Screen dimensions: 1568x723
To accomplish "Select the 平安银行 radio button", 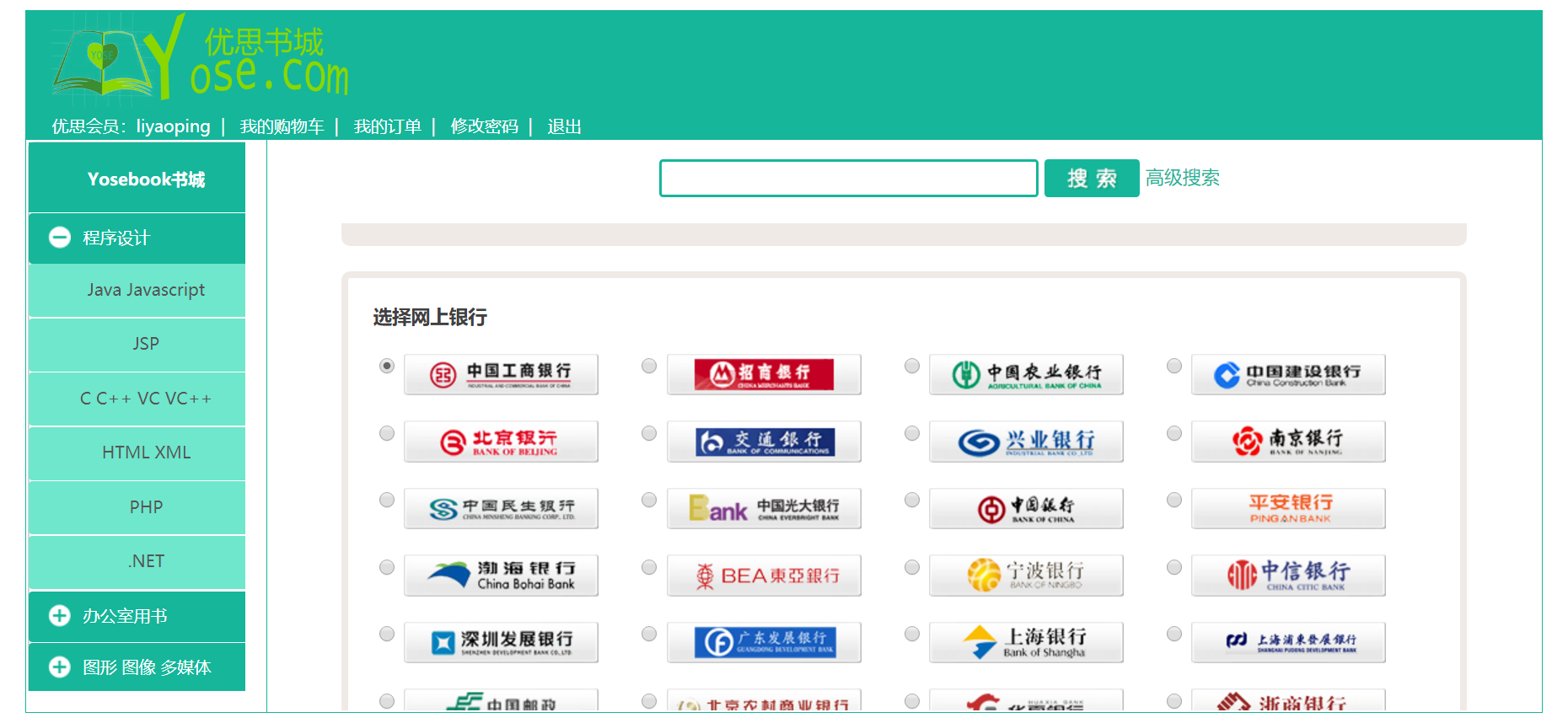I will click(1174, 500).
